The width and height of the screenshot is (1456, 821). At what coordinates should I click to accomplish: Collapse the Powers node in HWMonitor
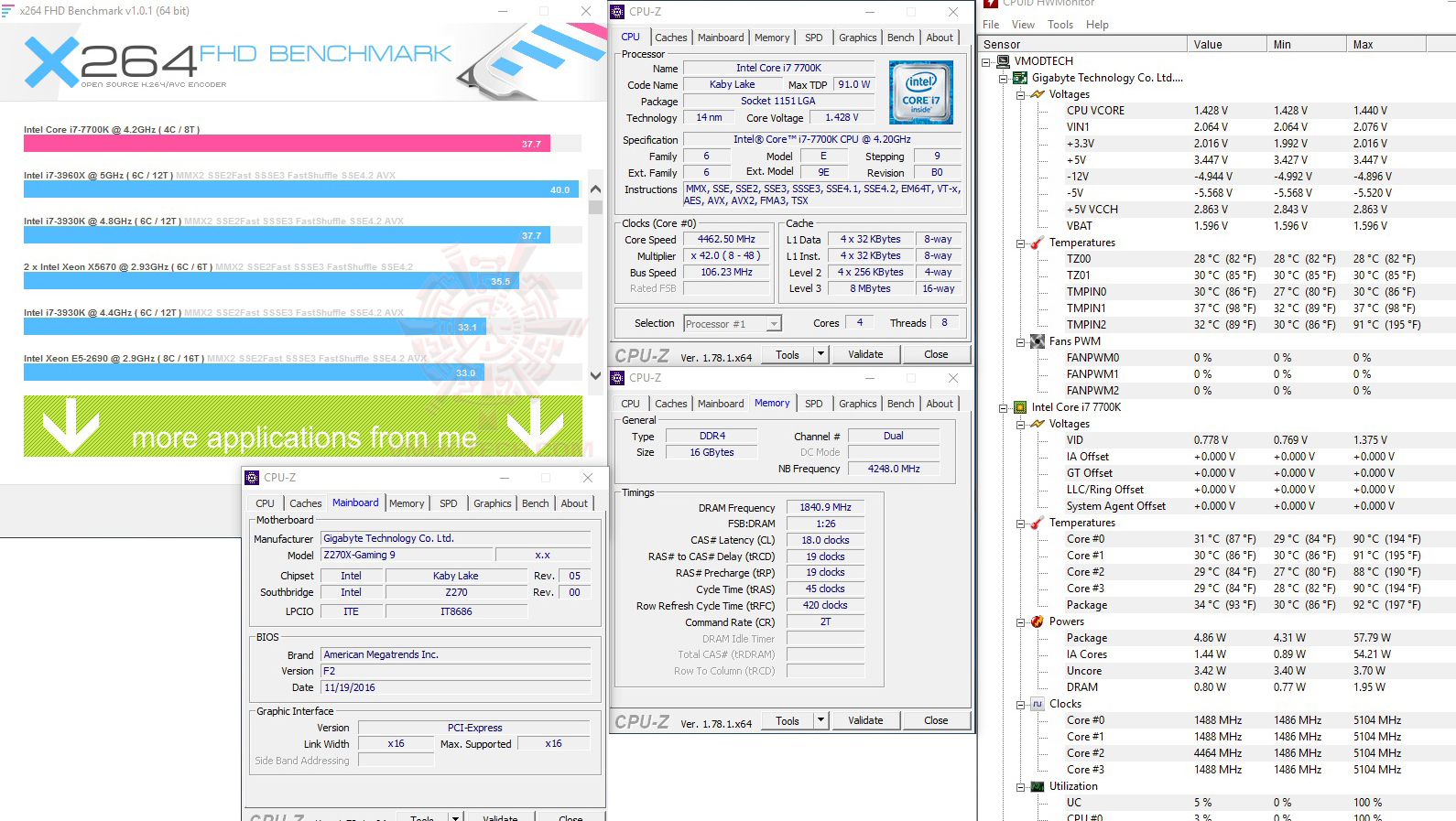coord(1020,622)
